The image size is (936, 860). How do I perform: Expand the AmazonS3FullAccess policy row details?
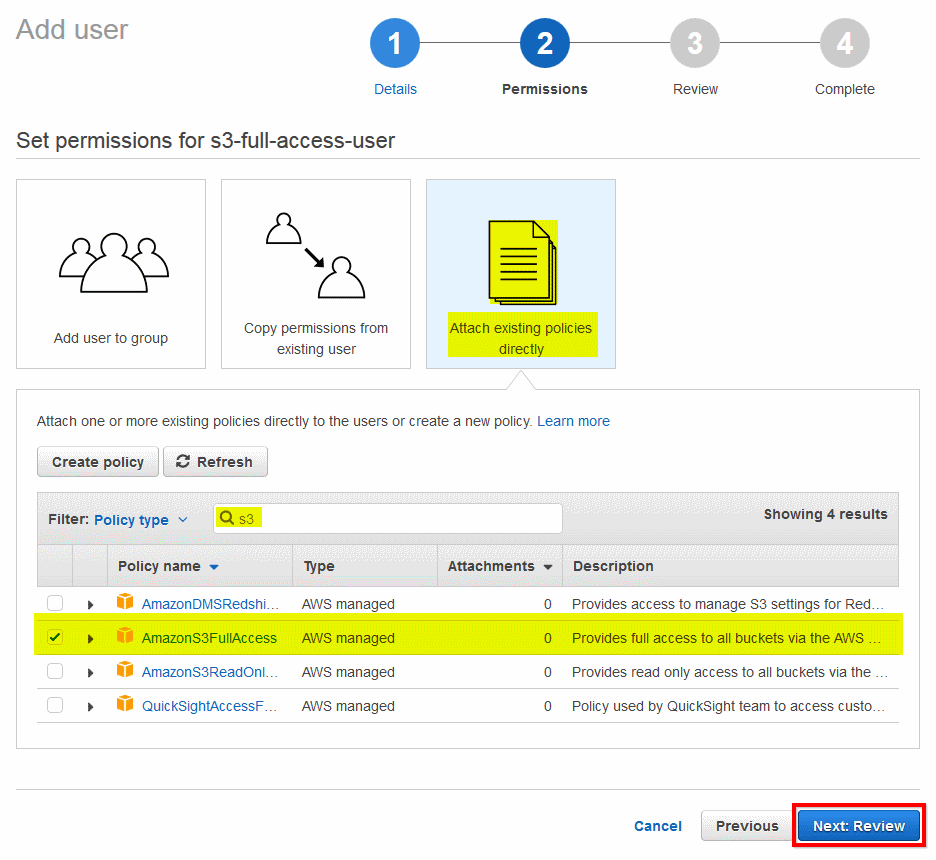point(90,639)
